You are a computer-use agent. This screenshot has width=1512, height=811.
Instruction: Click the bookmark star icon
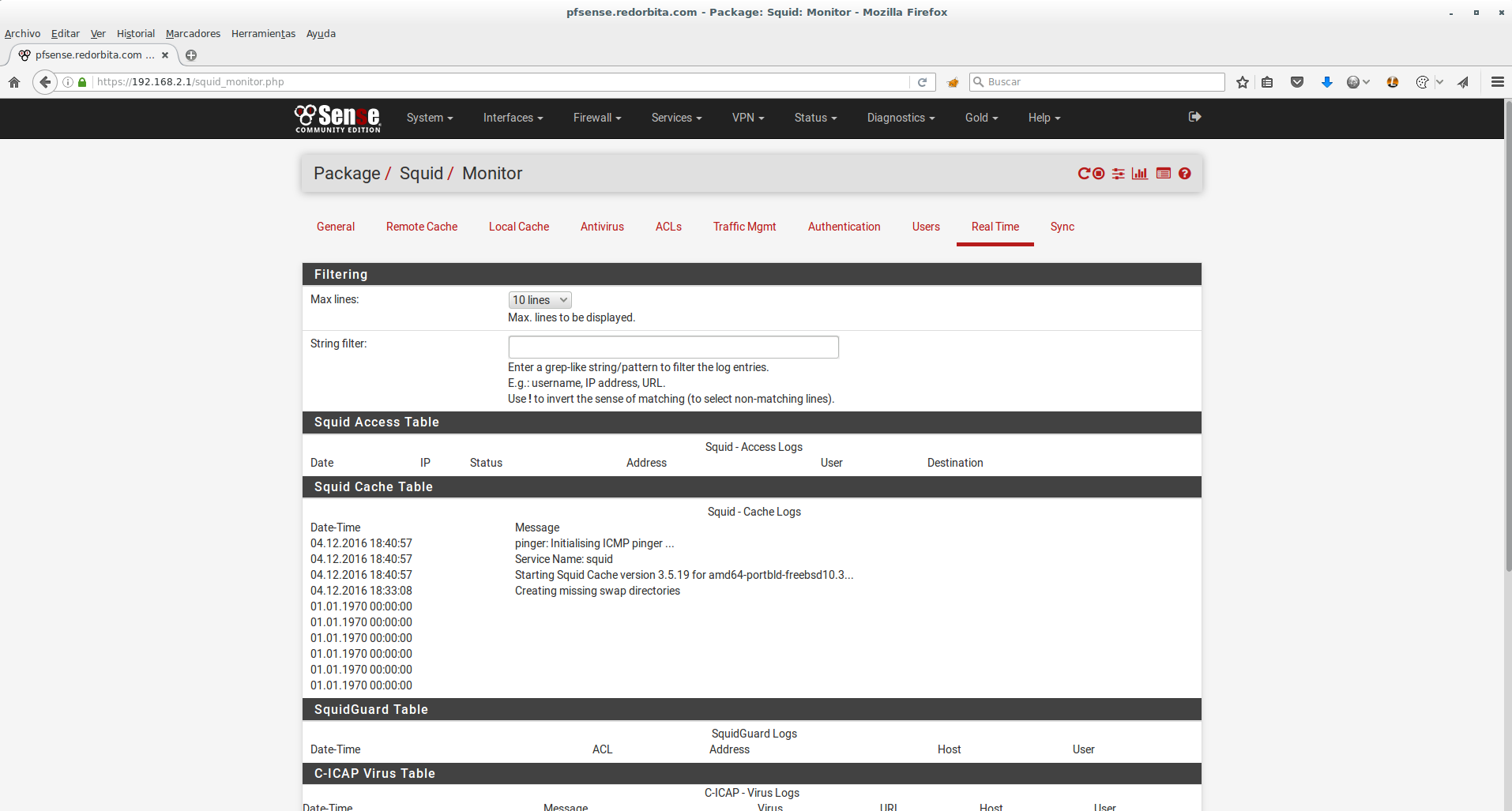pos(1243,82)
